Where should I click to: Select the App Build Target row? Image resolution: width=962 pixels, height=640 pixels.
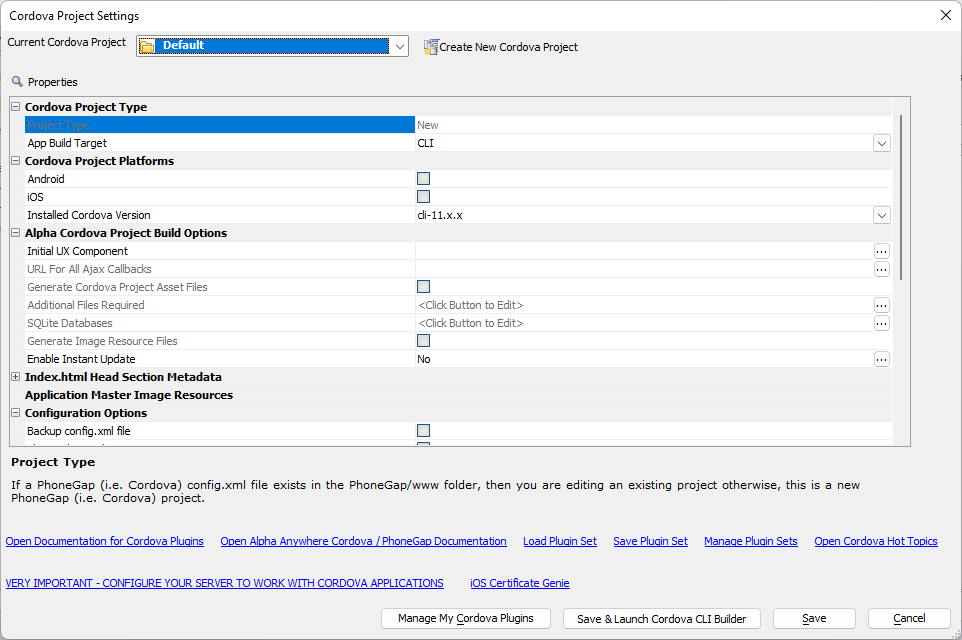[x=458, y=143]
